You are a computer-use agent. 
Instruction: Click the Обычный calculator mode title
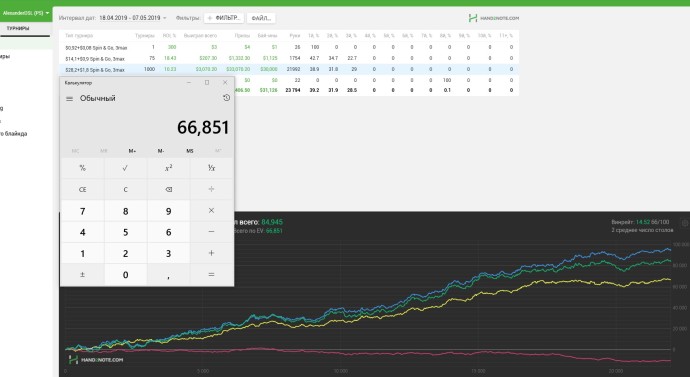point(98,98)
